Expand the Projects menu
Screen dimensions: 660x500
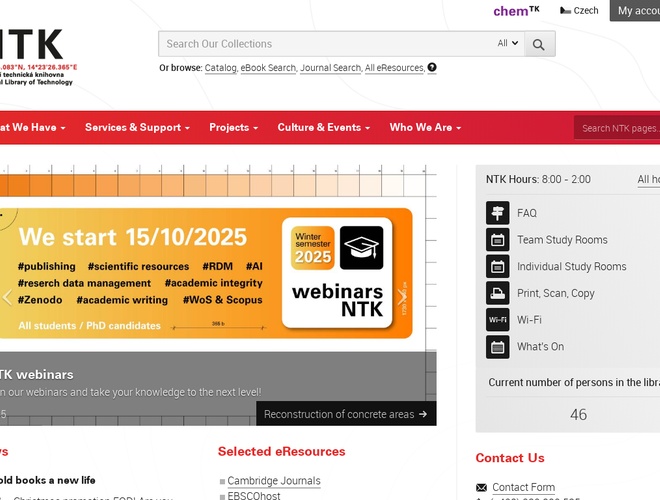[233, 128]
